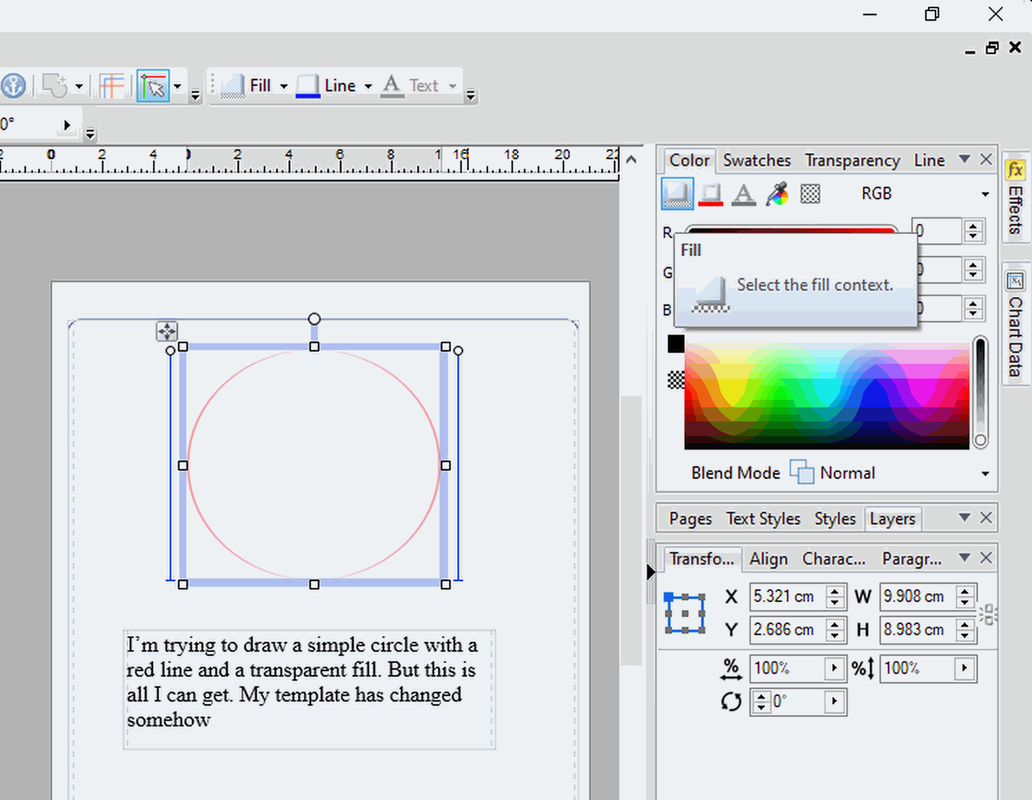Image resolution: width=1032 pixels, height=800 pixels.
Task: Open the Character tab
Action: click(833, 559)
